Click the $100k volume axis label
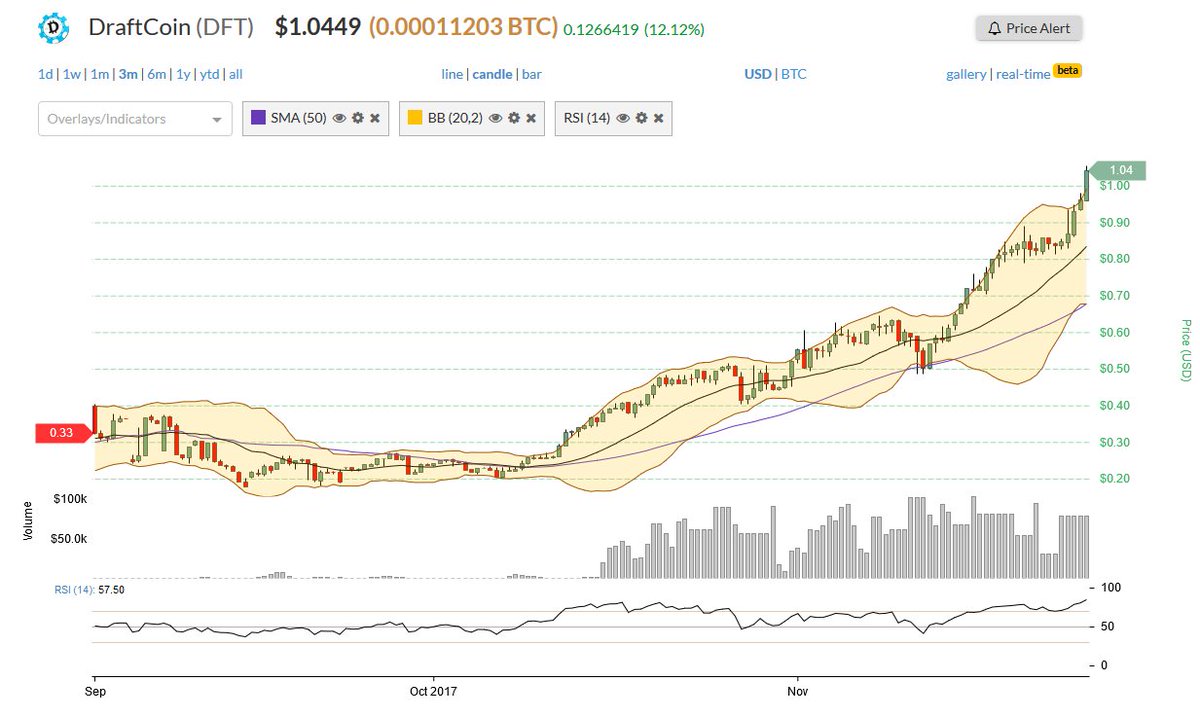1200x717 pixels. pos(70,497)
